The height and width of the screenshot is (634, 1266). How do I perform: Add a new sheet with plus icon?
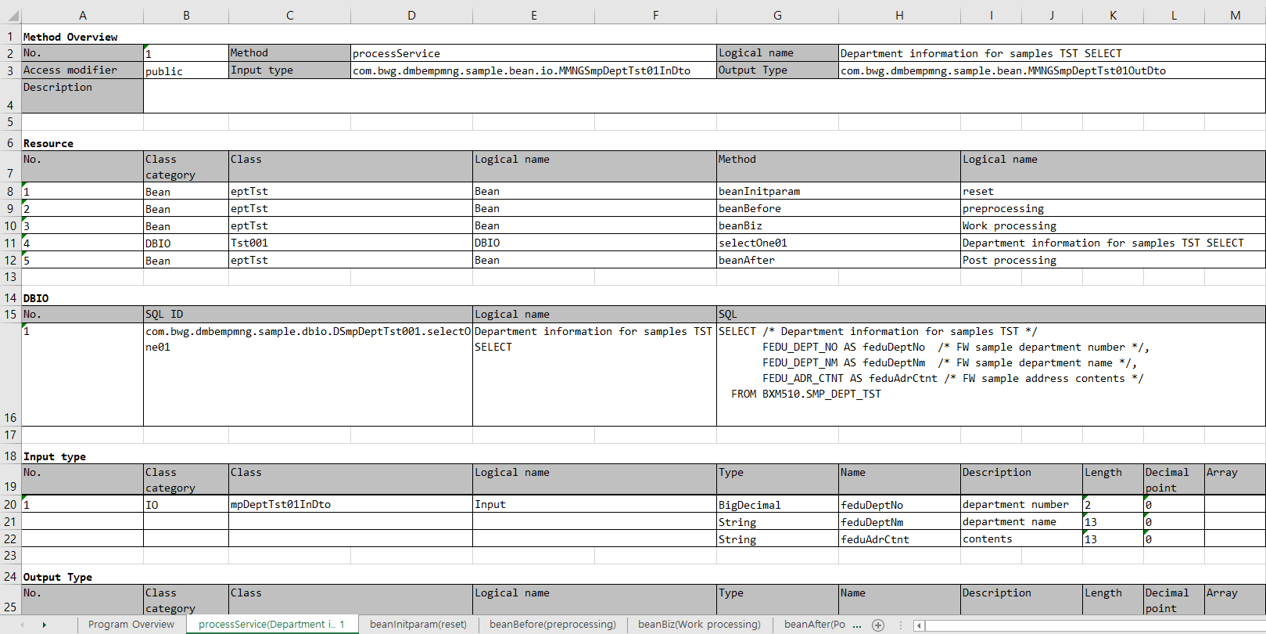pyautogui.click(x=878, y=625)
